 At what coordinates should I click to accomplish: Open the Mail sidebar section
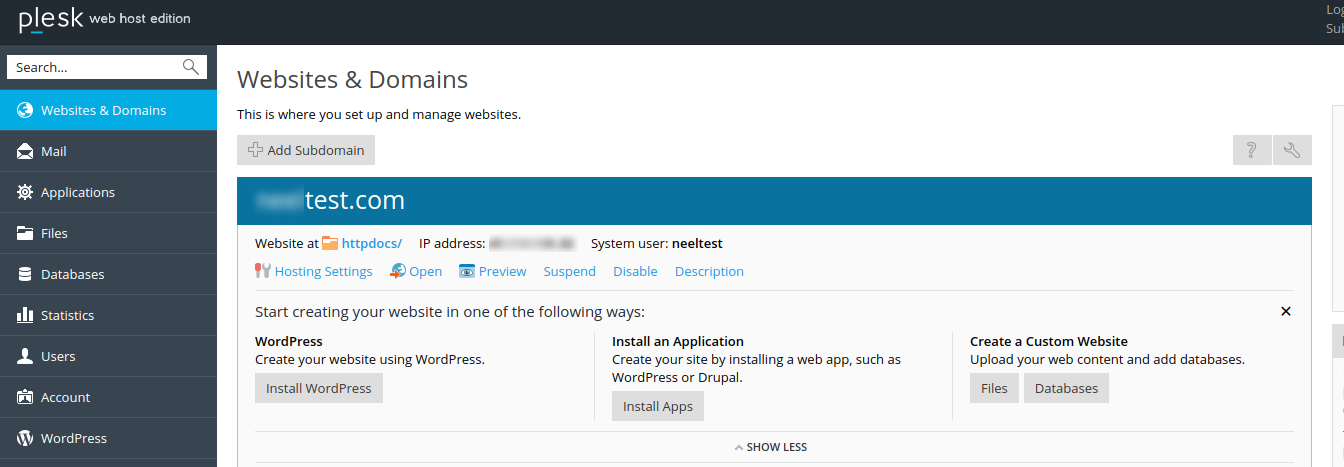(54, 151)
